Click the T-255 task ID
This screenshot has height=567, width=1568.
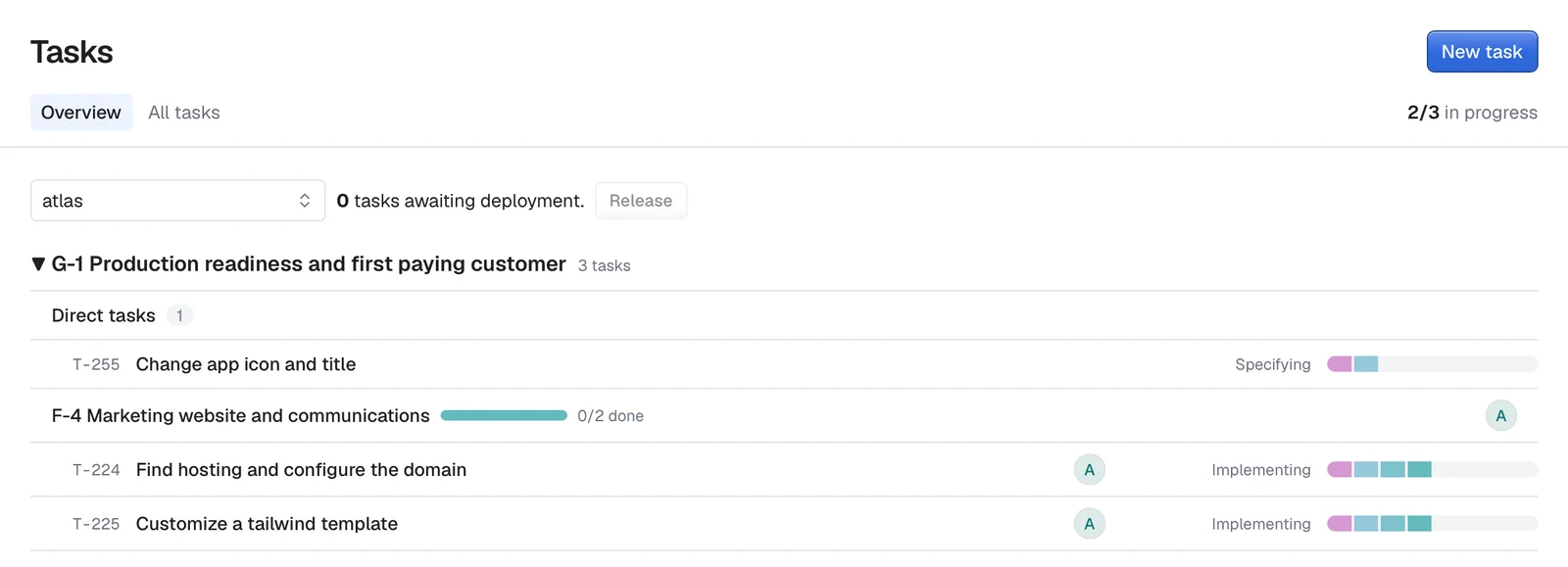[x=96, y=364]
